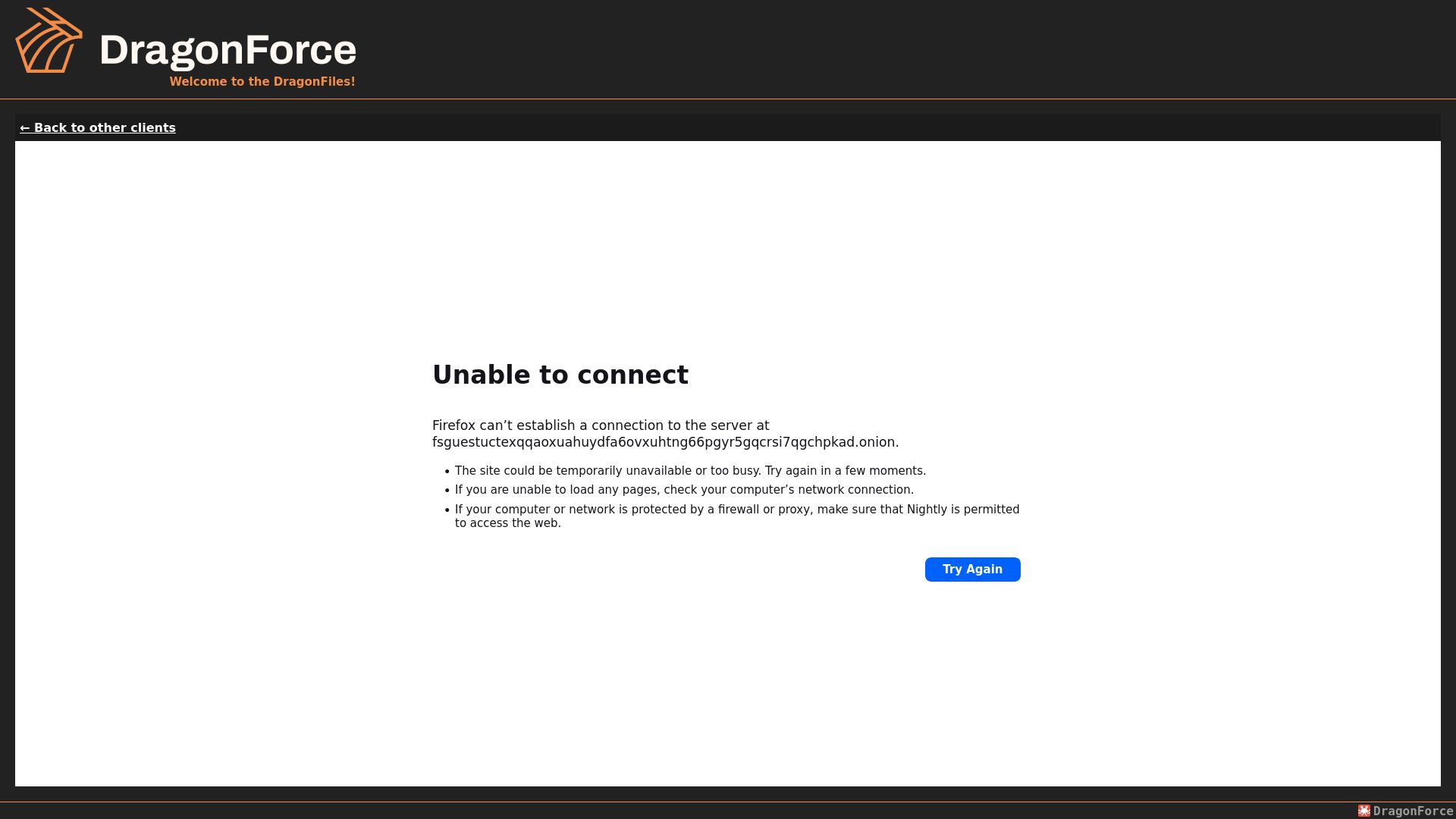Image resolution: width=1456 pixels, height=819 pixels.
Task: Click 'Firefox can't establish a connection' sentence
Action: tap(601, 425)
